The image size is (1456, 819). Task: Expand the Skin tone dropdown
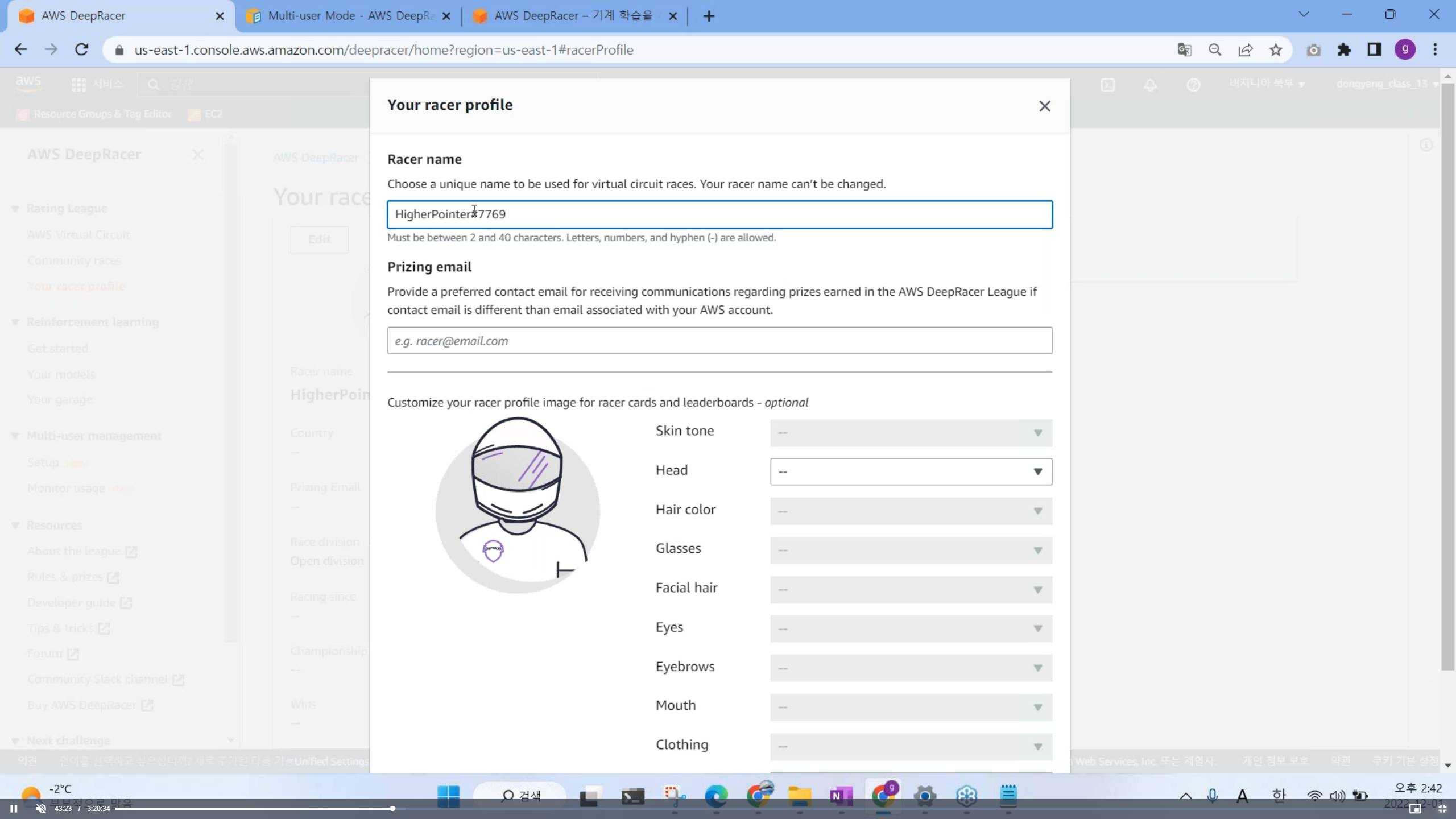(x=911, y=433)
